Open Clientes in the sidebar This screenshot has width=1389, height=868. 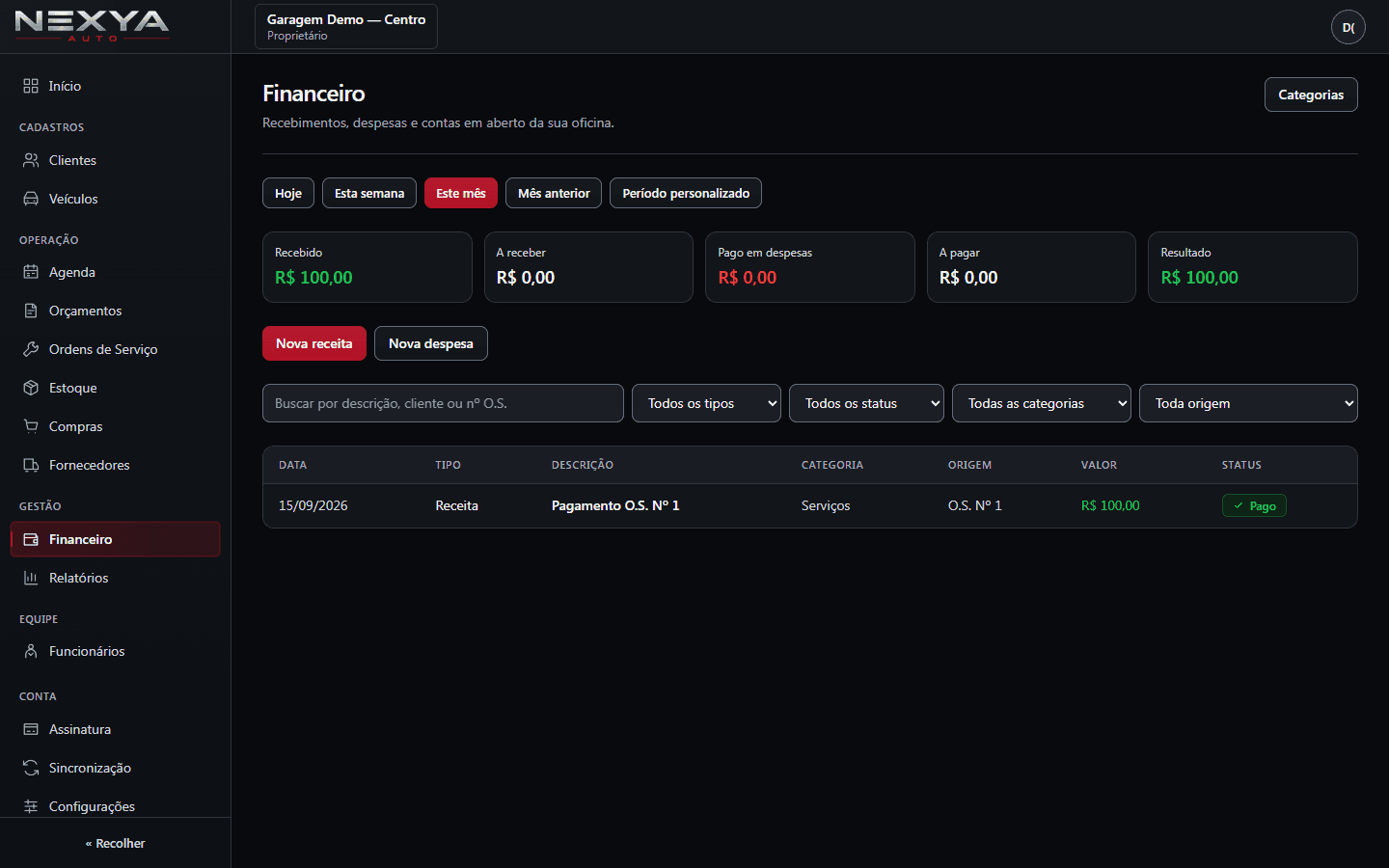(115, 160)
